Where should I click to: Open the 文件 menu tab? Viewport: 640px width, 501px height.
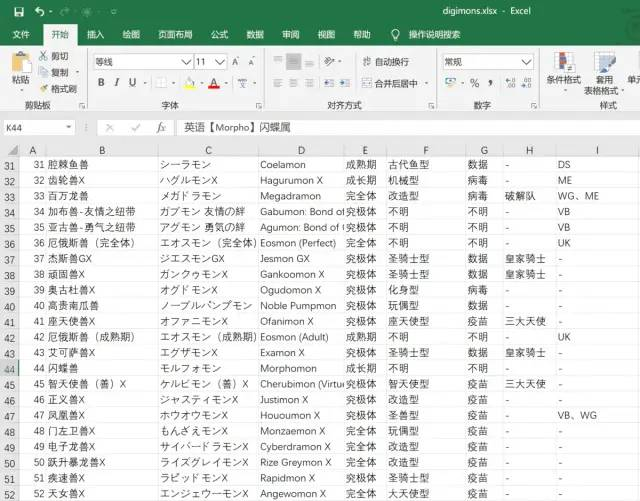tap(21, 35)
